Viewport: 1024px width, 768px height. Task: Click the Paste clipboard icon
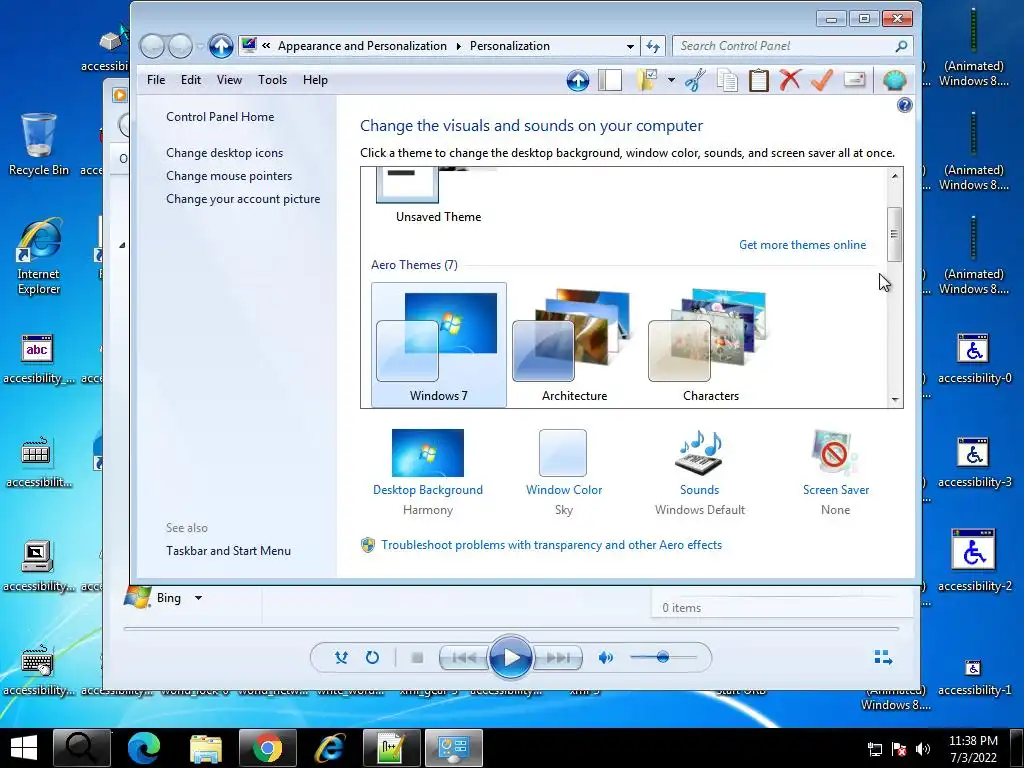click(758, 80)
